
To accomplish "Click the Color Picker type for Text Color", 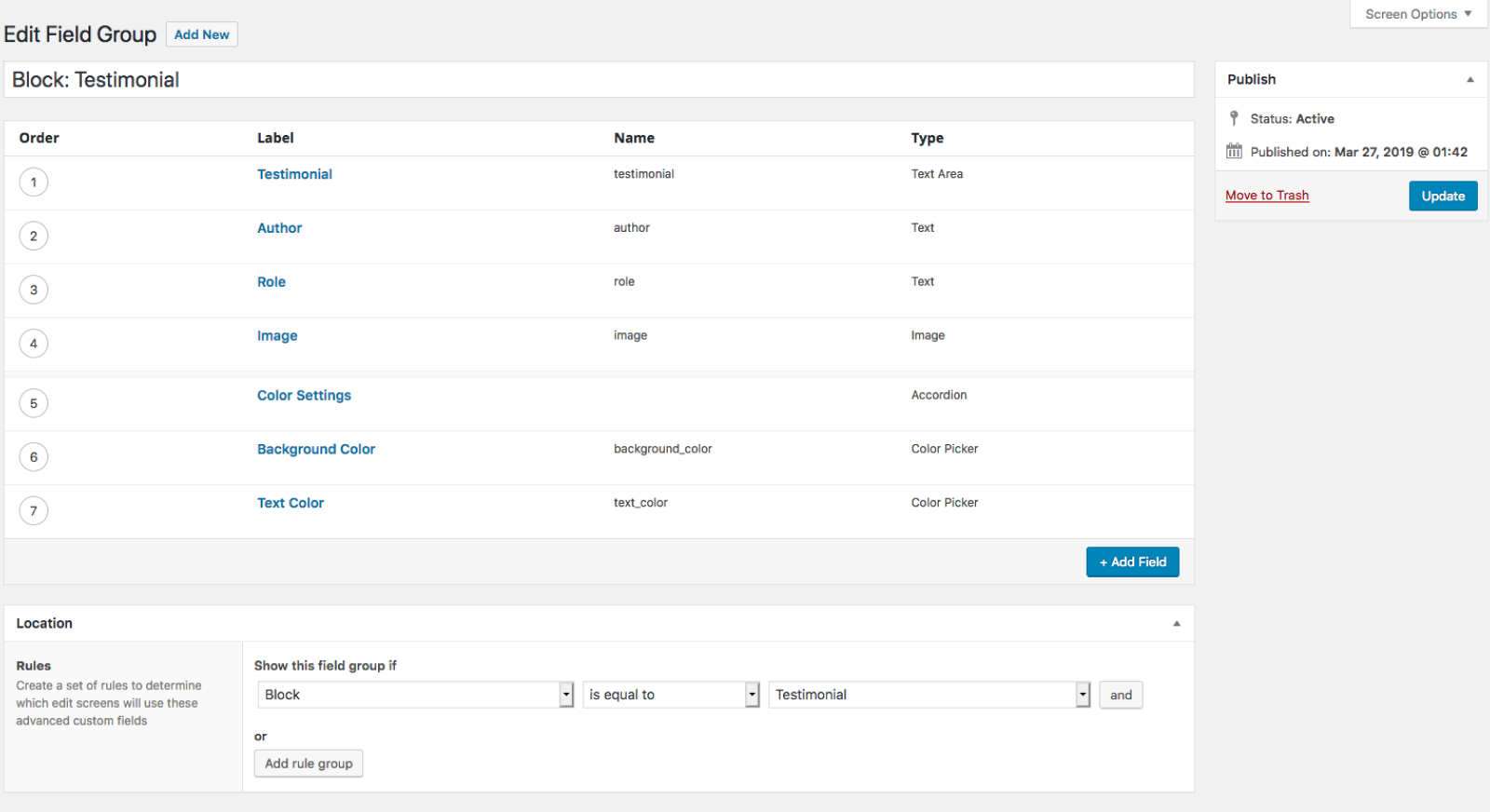I will pyautogui.click(x=944, y=503).
